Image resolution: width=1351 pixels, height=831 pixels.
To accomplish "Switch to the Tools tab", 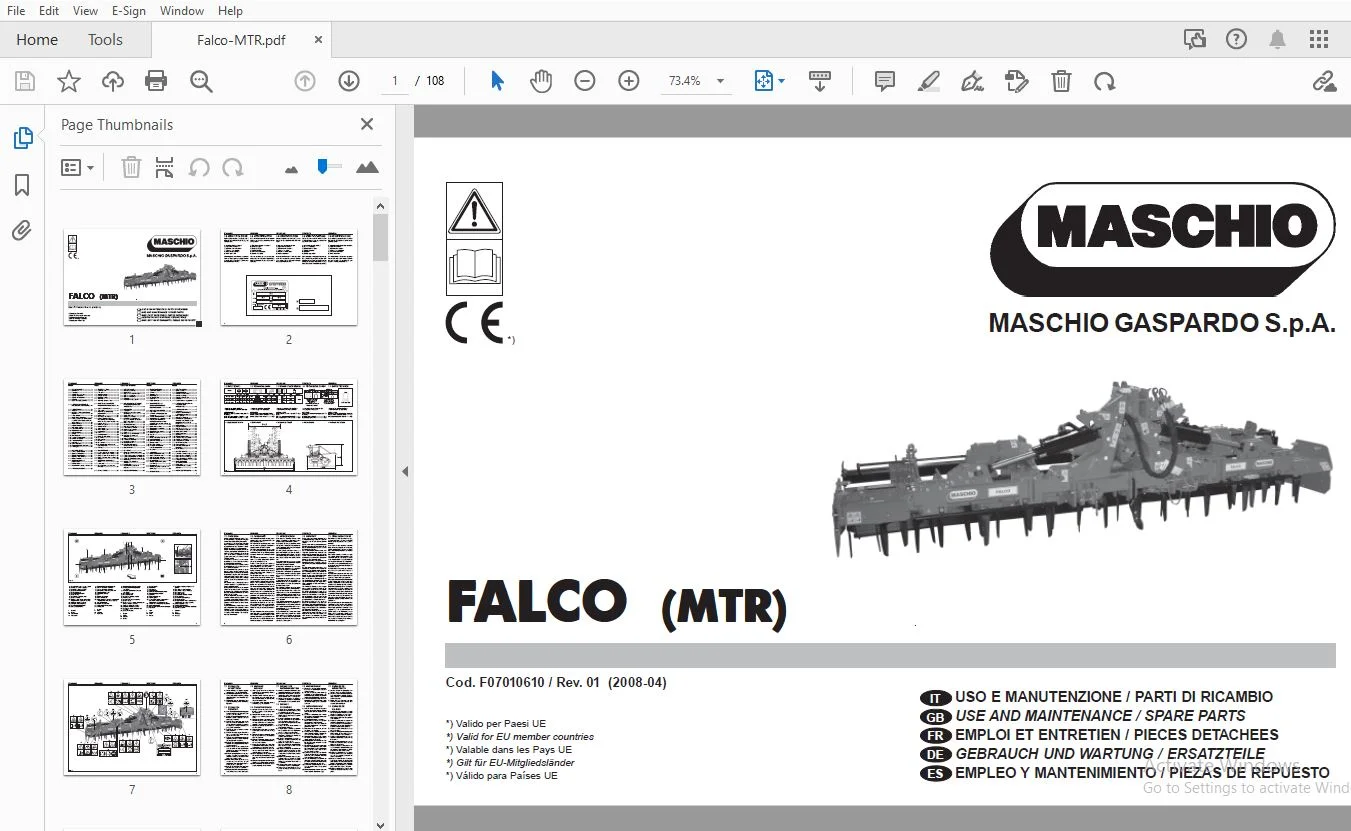I will 105,40.
